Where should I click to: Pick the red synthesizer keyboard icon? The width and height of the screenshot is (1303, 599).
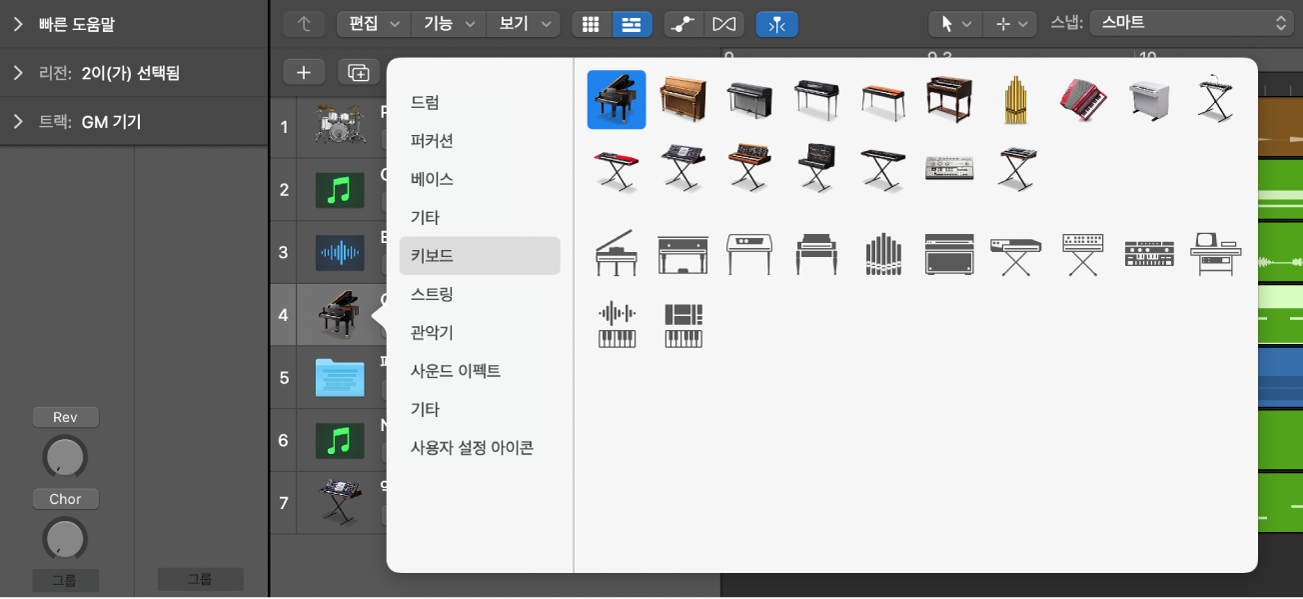coord(616,166)
